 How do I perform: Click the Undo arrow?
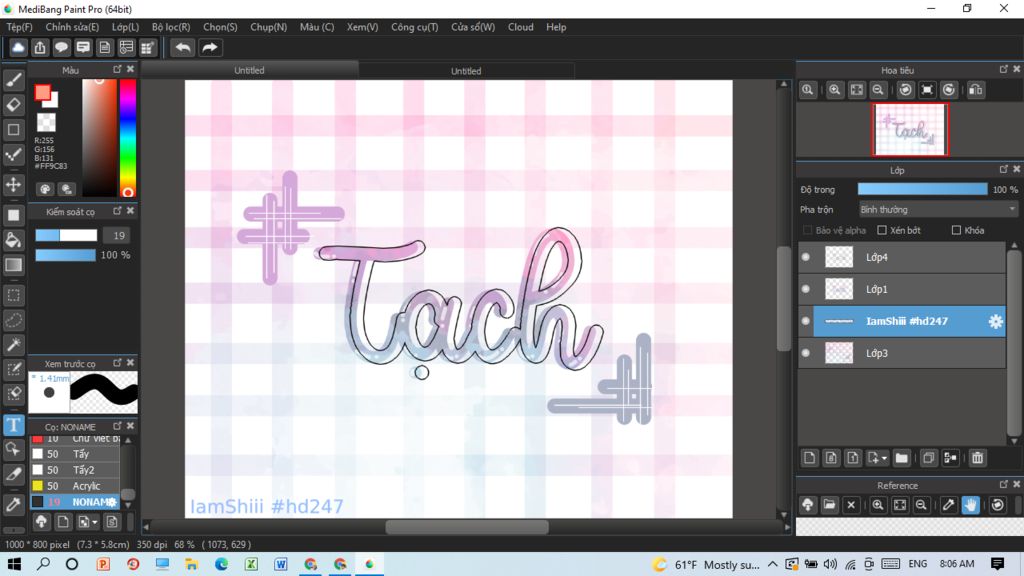183,48
